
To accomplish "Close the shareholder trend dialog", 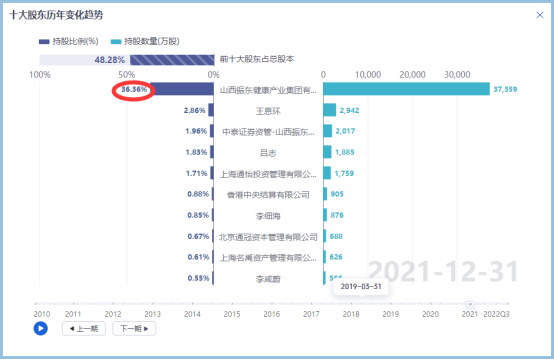I will tap(540, 15).
